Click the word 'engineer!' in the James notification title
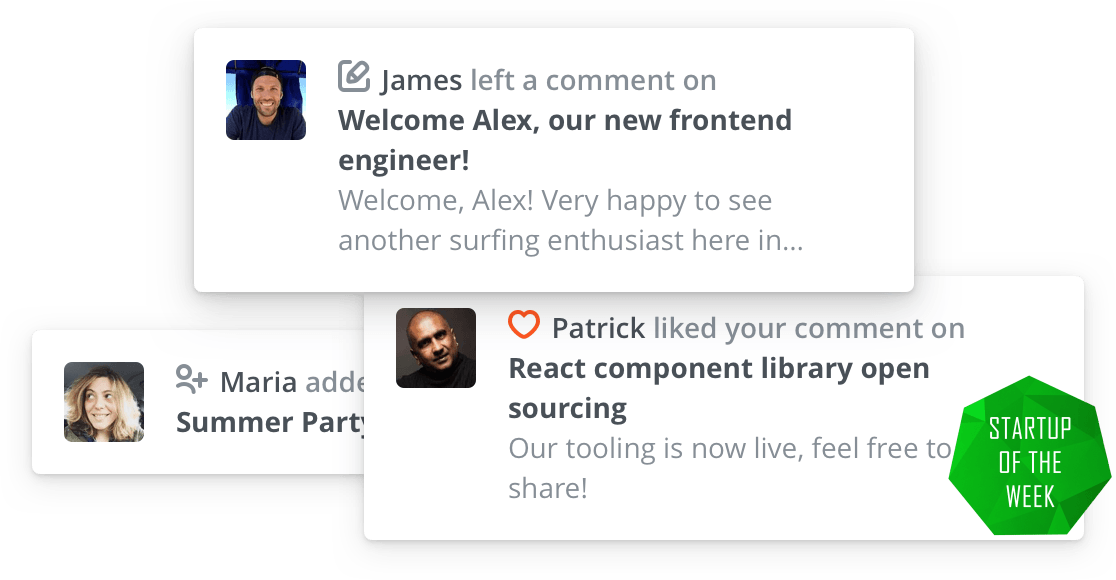1116x580 pixels. tap(404, 160)
